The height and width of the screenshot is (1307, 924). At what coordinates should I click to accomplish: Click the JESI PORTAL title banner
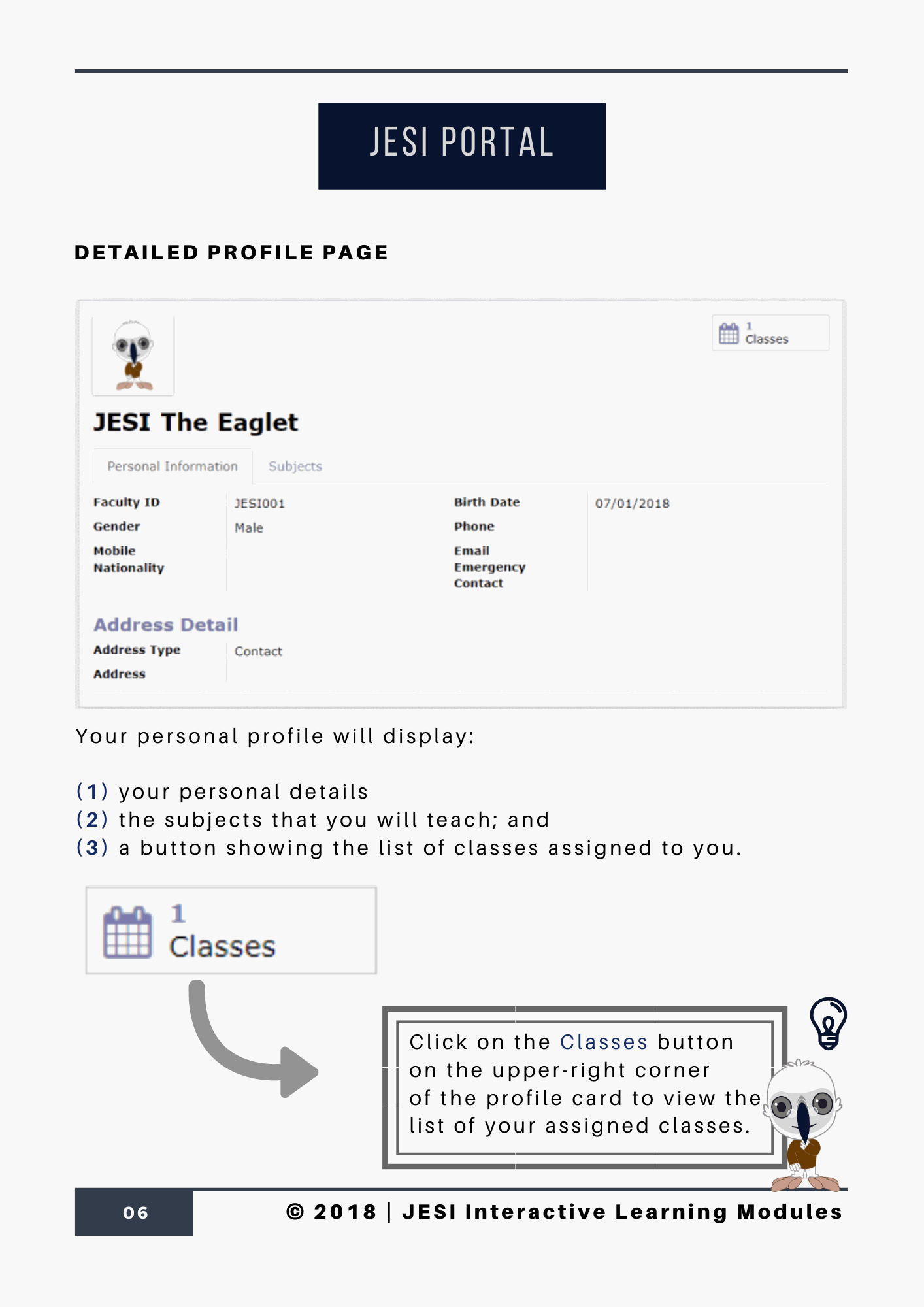click(x=461, y=146)
